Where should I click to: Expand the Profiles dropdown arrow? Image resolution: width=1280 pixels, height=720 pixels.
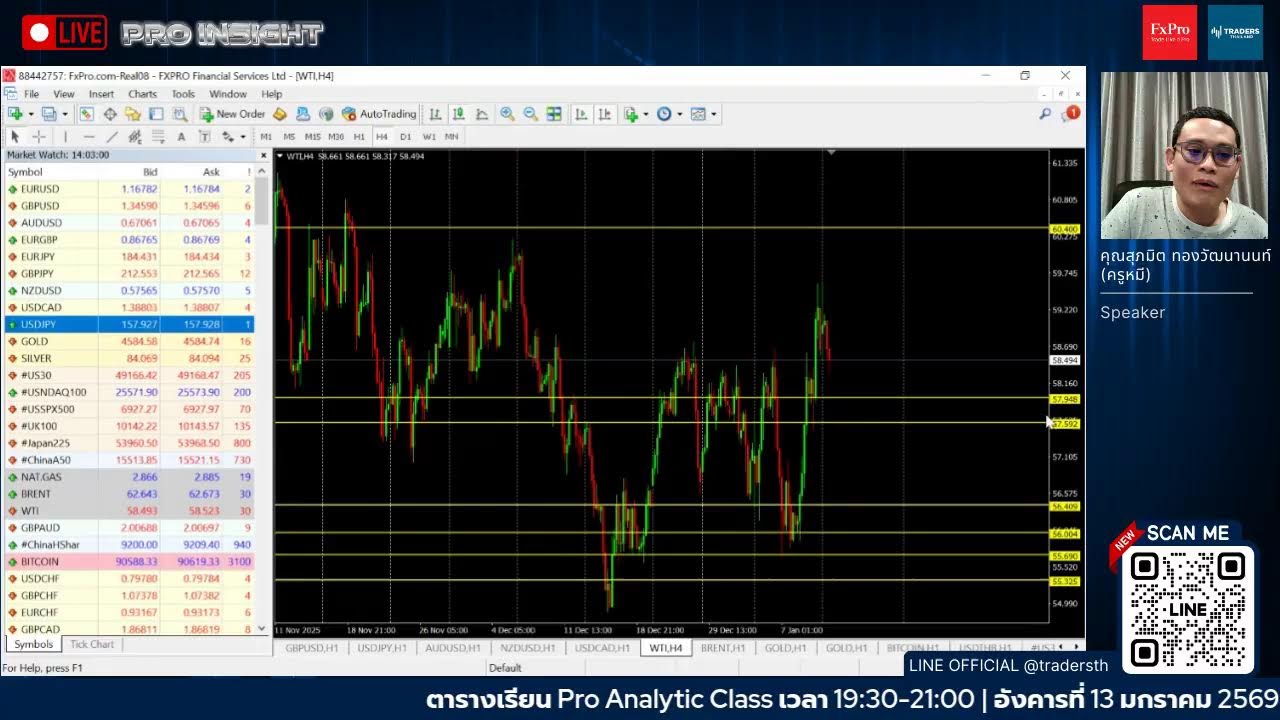pos(65,114)
